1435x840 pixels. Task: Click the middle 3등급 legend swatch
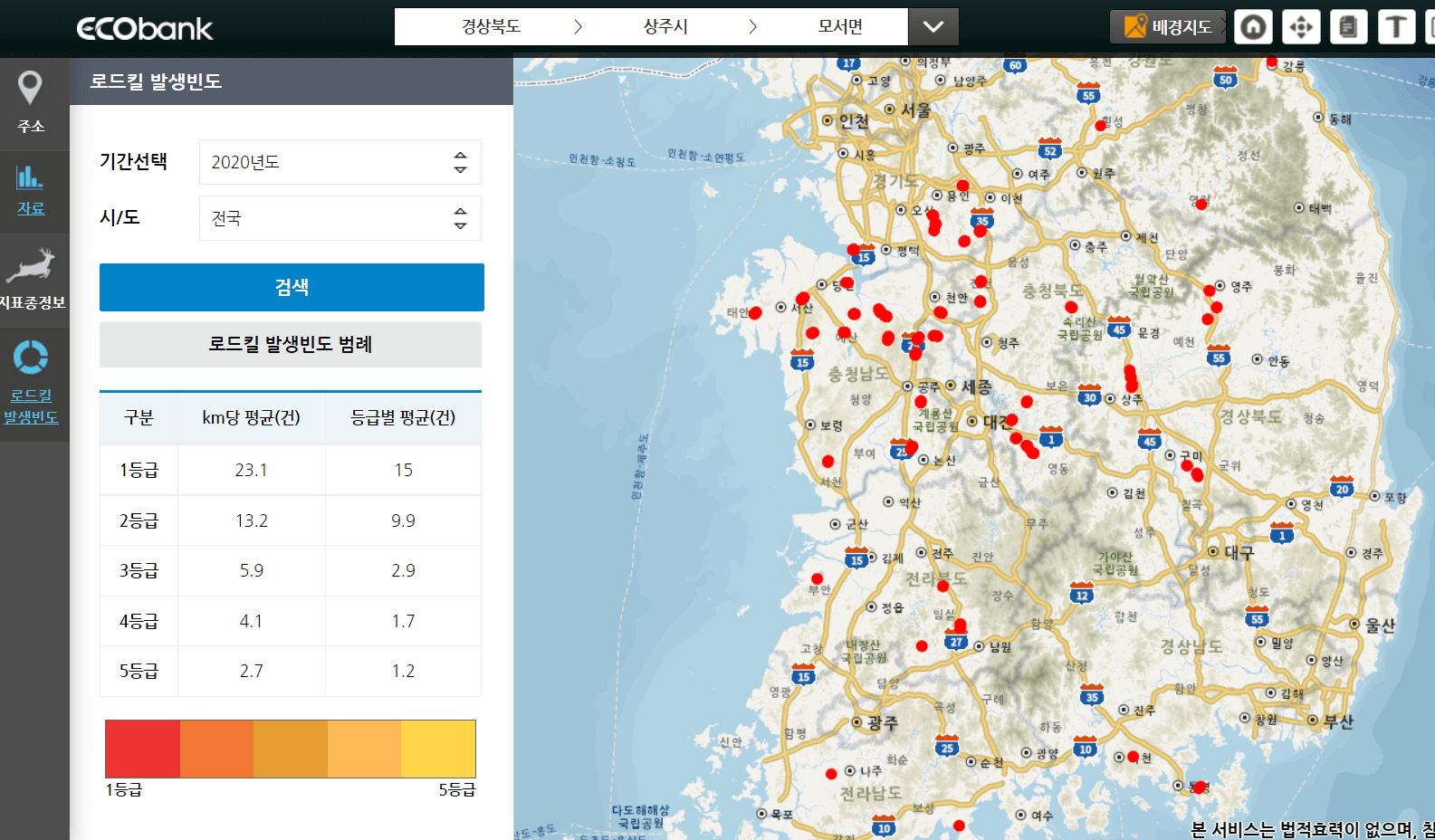(x=291, y=749)
